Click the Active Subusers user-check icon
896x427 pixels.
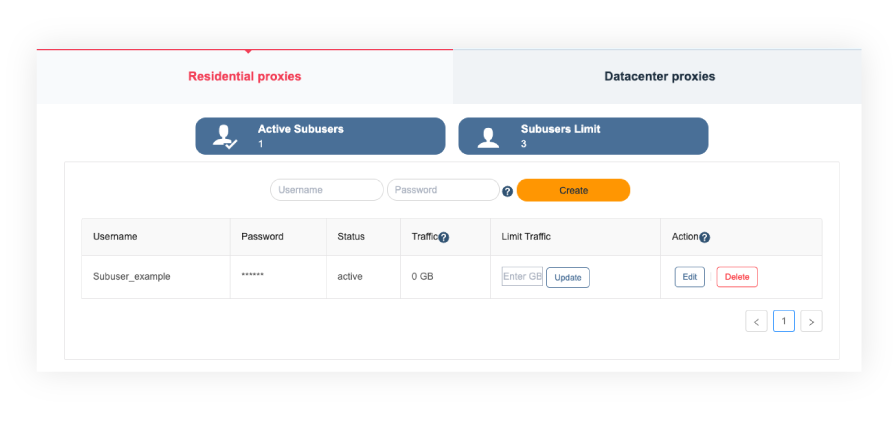click(225, 137)
